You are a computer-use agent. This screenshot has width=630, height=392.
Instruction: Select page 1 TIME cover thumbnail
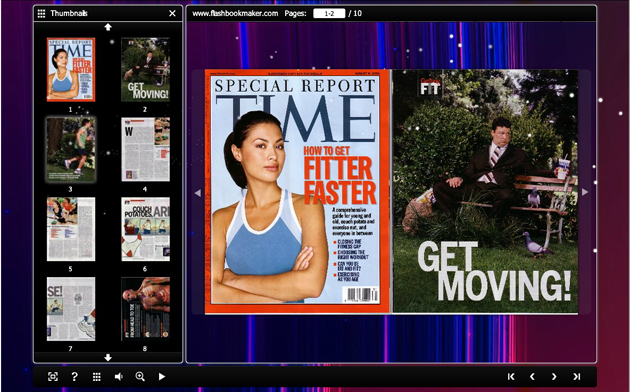pos(71,69)
